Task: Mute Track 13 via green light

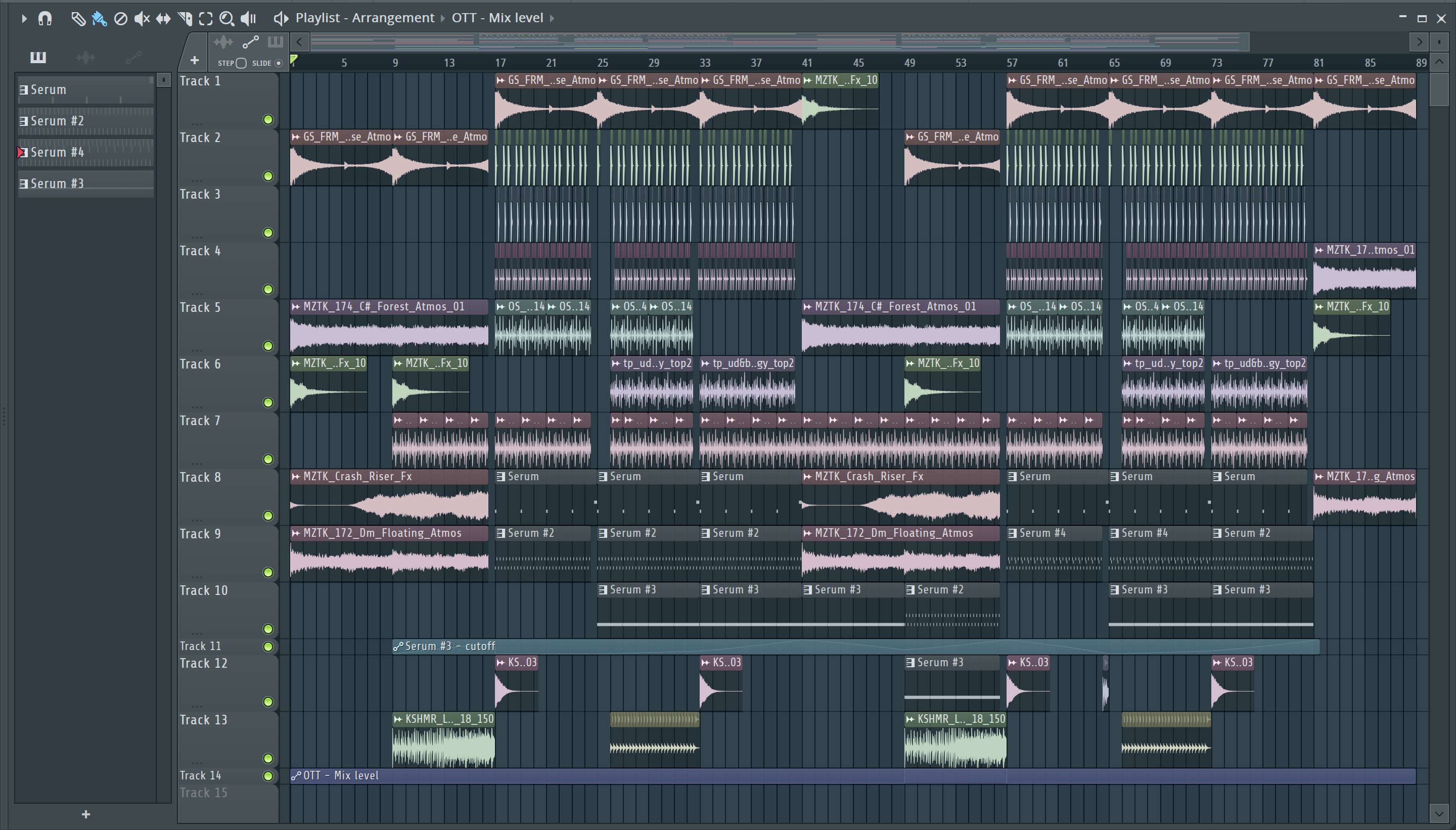Action: [268, 758]
